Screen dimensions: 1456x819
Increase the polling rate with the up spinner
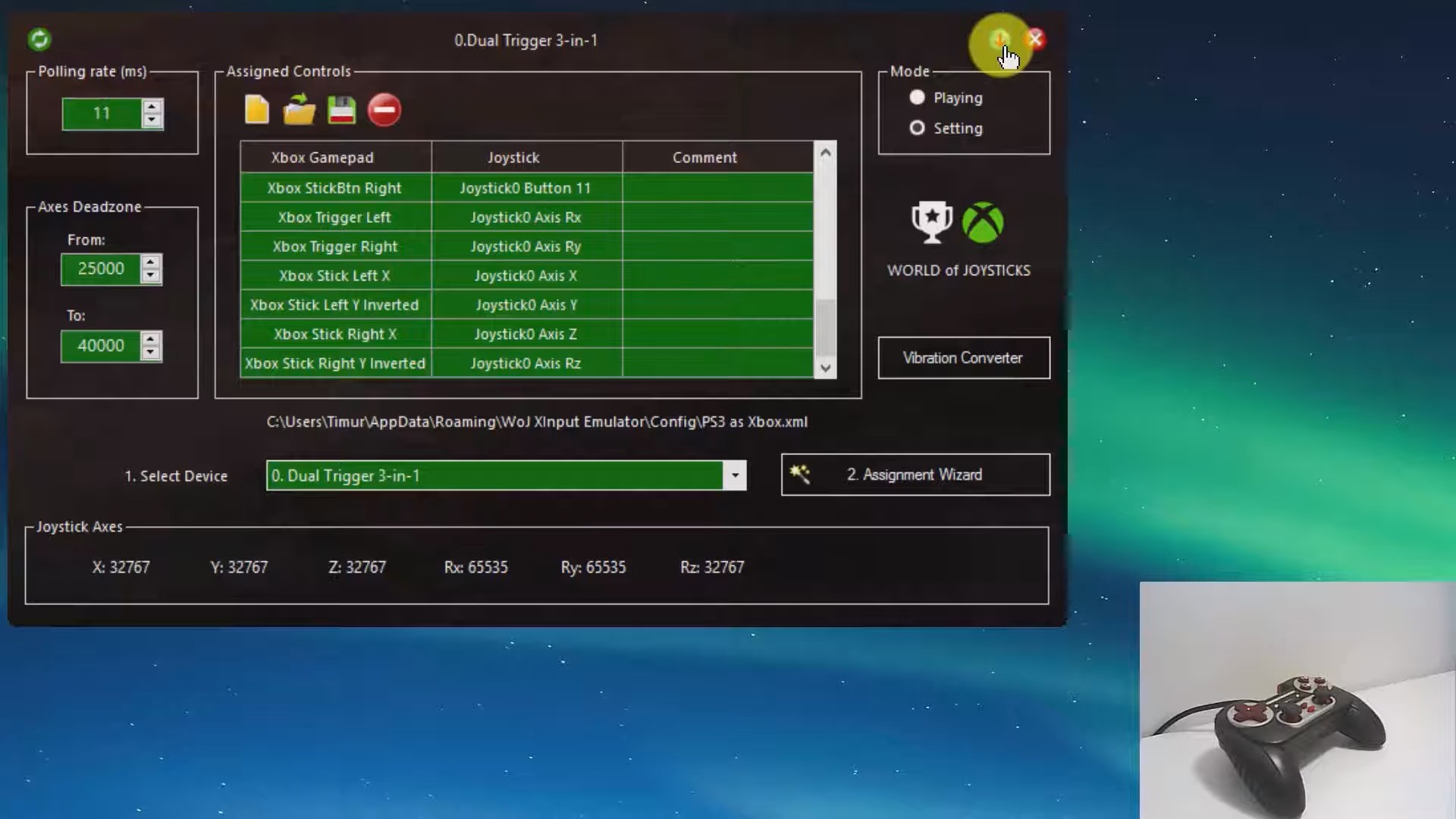click(152, 107)
